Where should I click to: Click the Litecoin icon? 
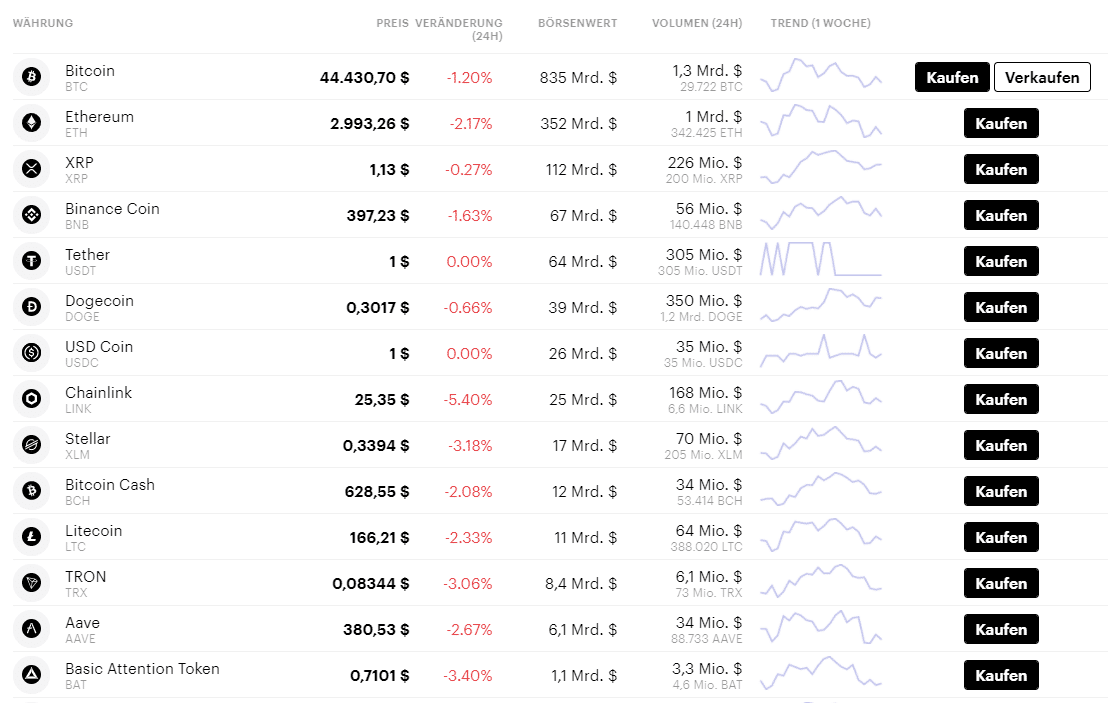pos(31,537)
